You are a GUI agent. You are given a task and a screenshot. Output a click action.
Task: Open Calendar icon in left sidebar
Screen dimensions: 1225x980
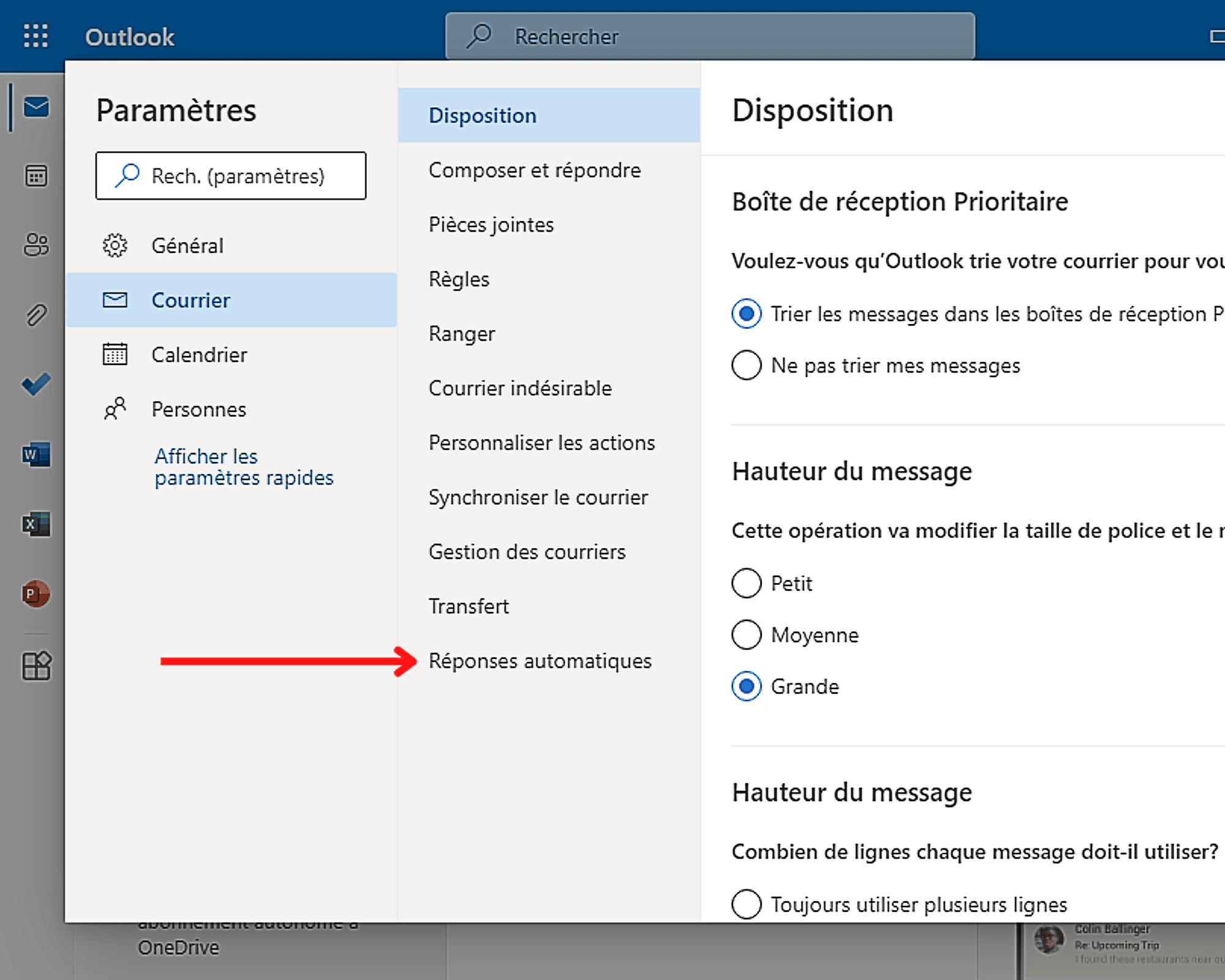pyautogui.click(x=36, y=176)
